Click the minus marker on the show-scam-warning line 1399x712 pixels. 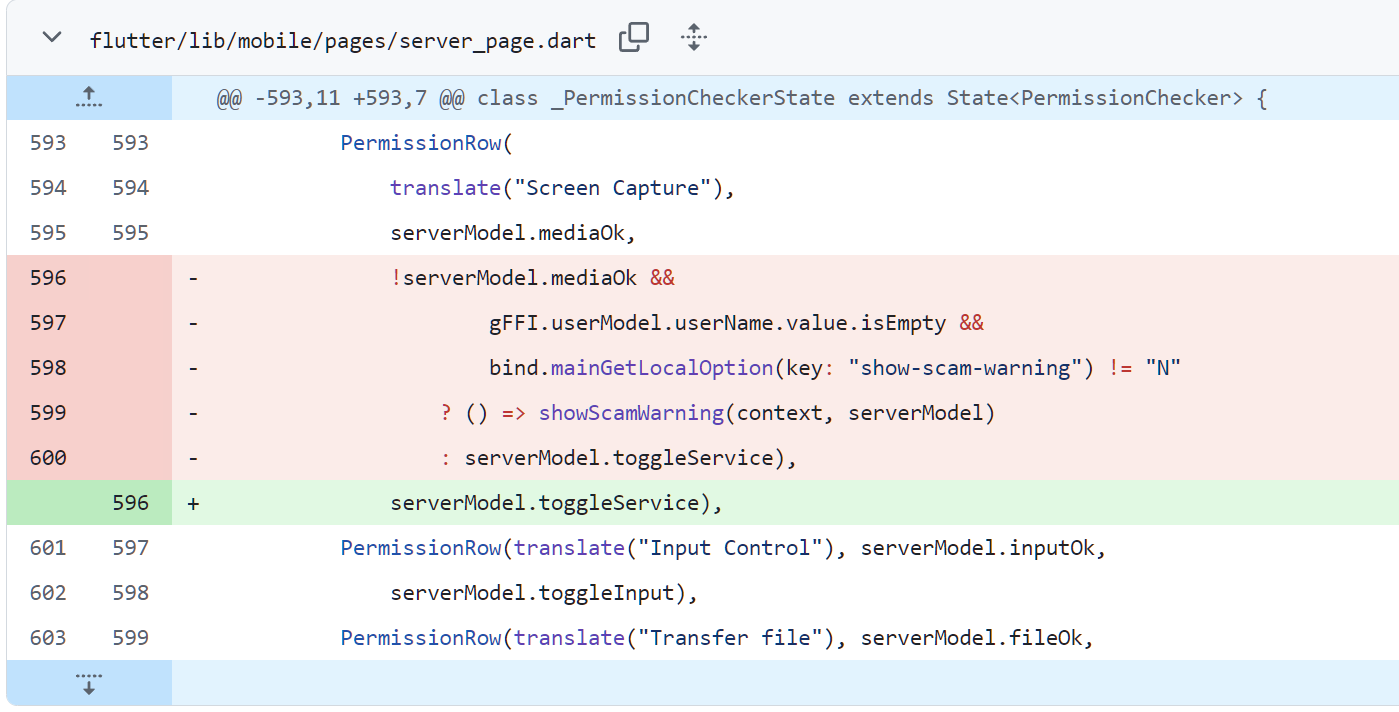point(193,368)
